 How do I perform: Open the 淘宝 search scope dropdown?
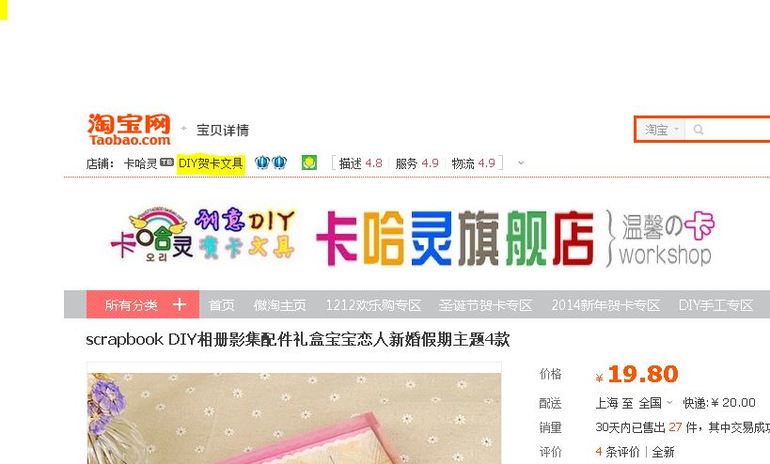point(661,130)
